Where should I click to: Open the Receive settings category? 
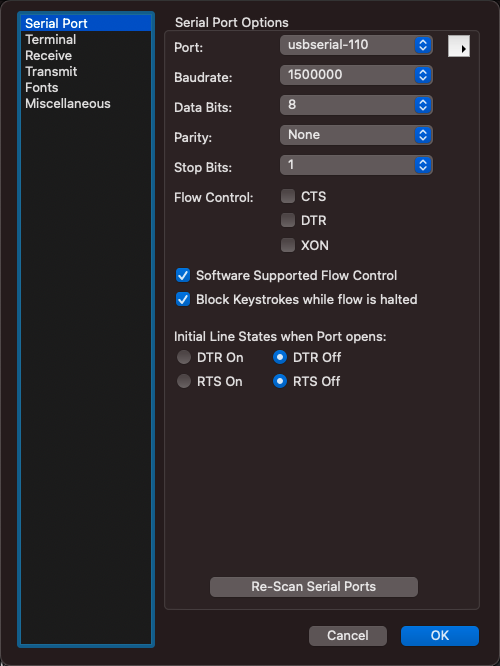point(85,56)
